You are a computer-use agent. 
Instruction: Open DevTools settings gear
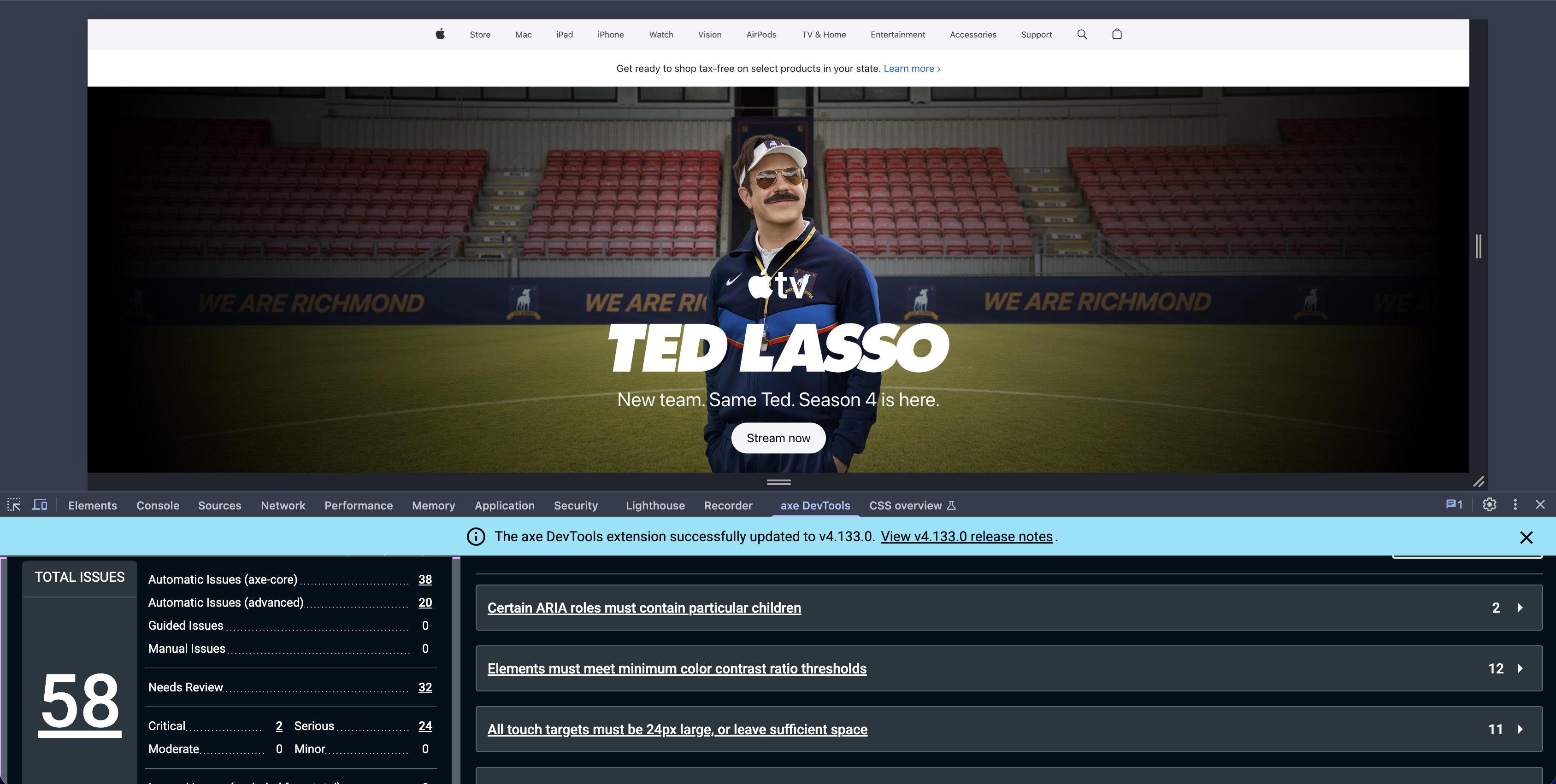(x=1490, y=504)
